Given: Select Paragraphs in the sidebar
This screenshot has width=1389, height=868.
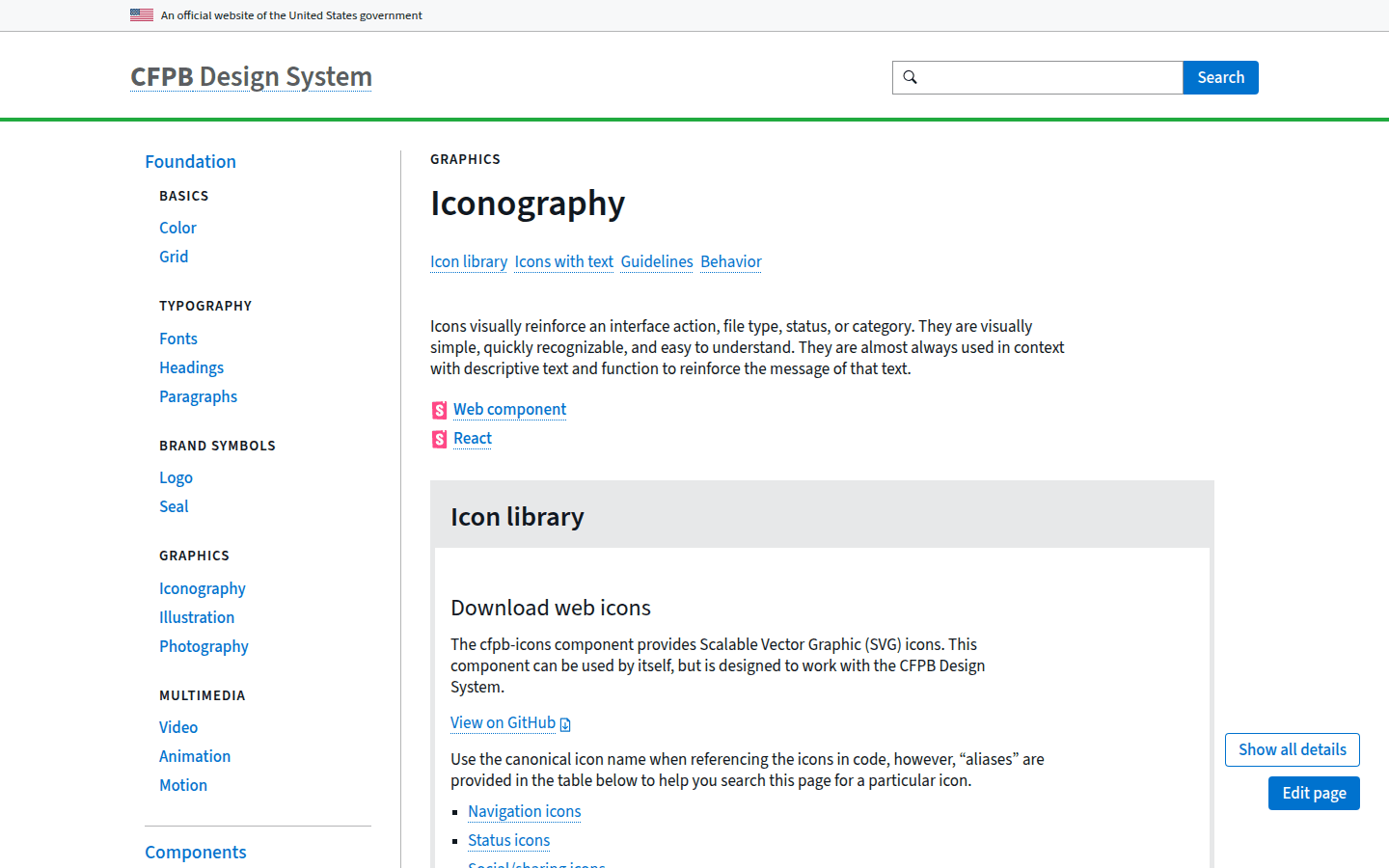Looking at the screenshot, I should (198, 396).
